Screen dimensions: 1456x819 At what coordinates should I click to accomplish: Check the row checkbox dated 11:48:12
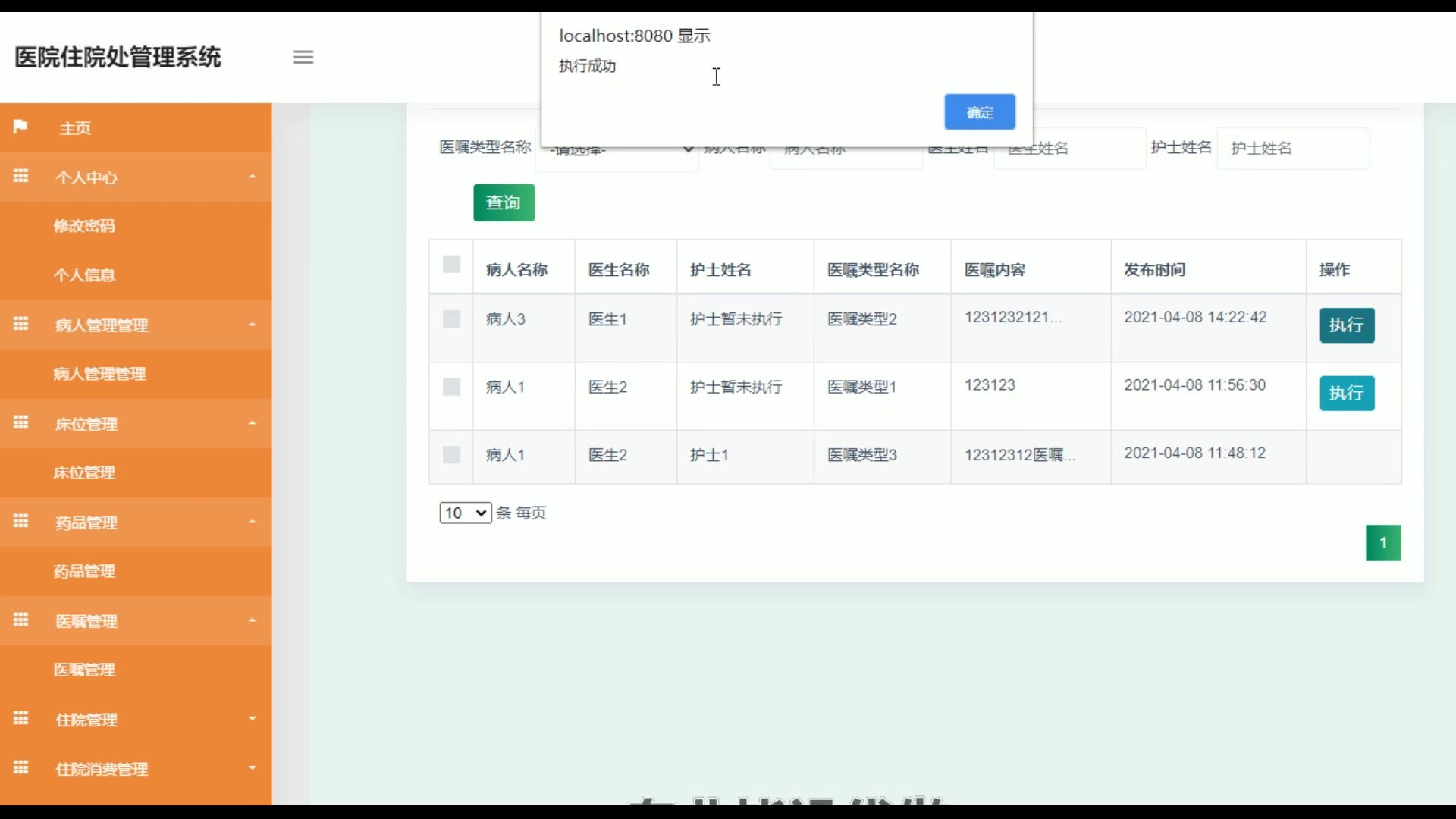451,455
